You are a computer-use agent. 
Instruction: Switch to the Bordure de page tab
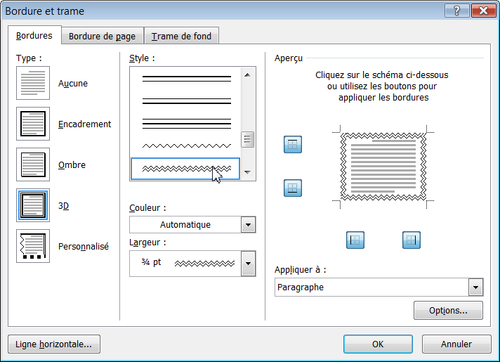click(x=102, y=36)
